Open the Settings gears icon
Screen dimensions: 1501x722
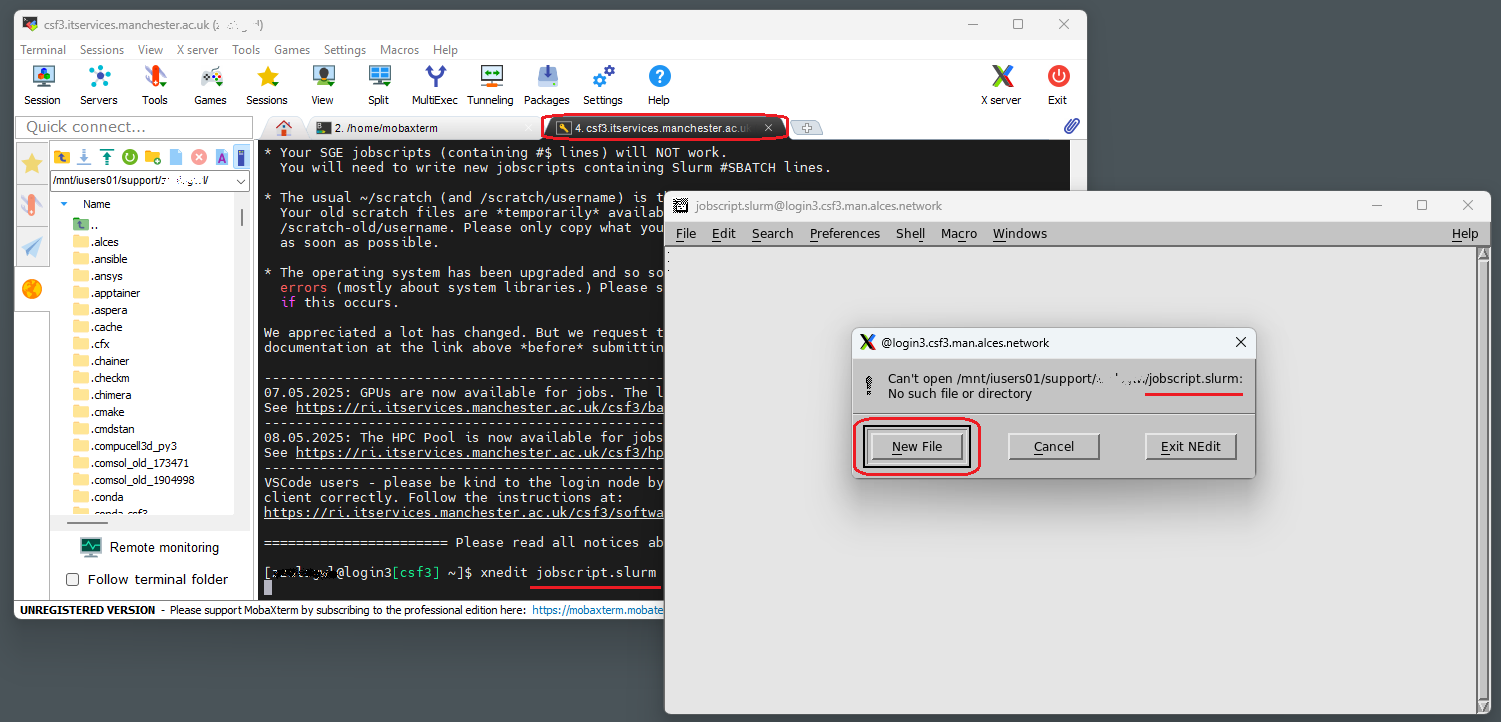point(603,85)
